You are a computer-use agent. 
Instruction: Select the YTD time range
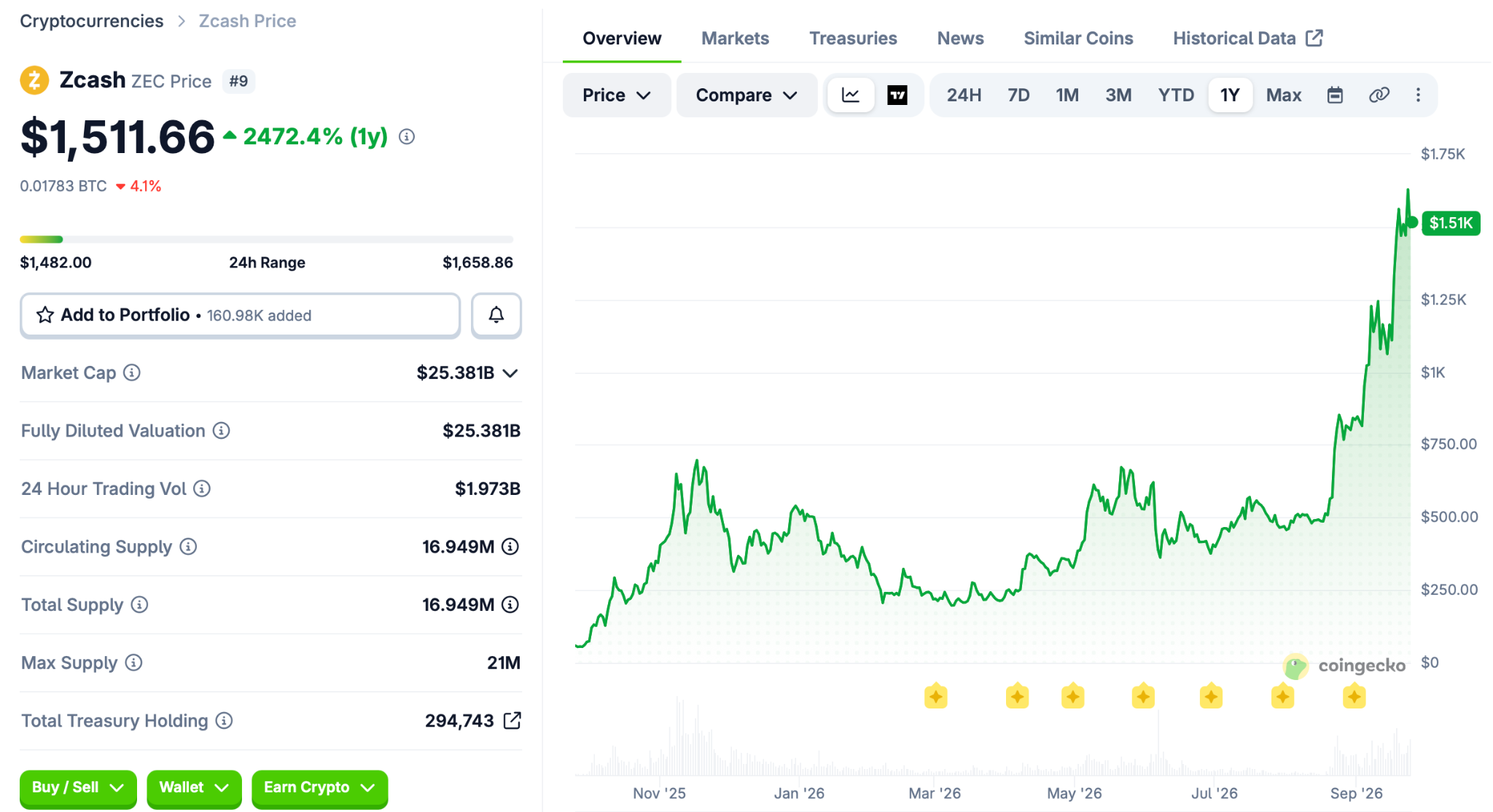1176,95
